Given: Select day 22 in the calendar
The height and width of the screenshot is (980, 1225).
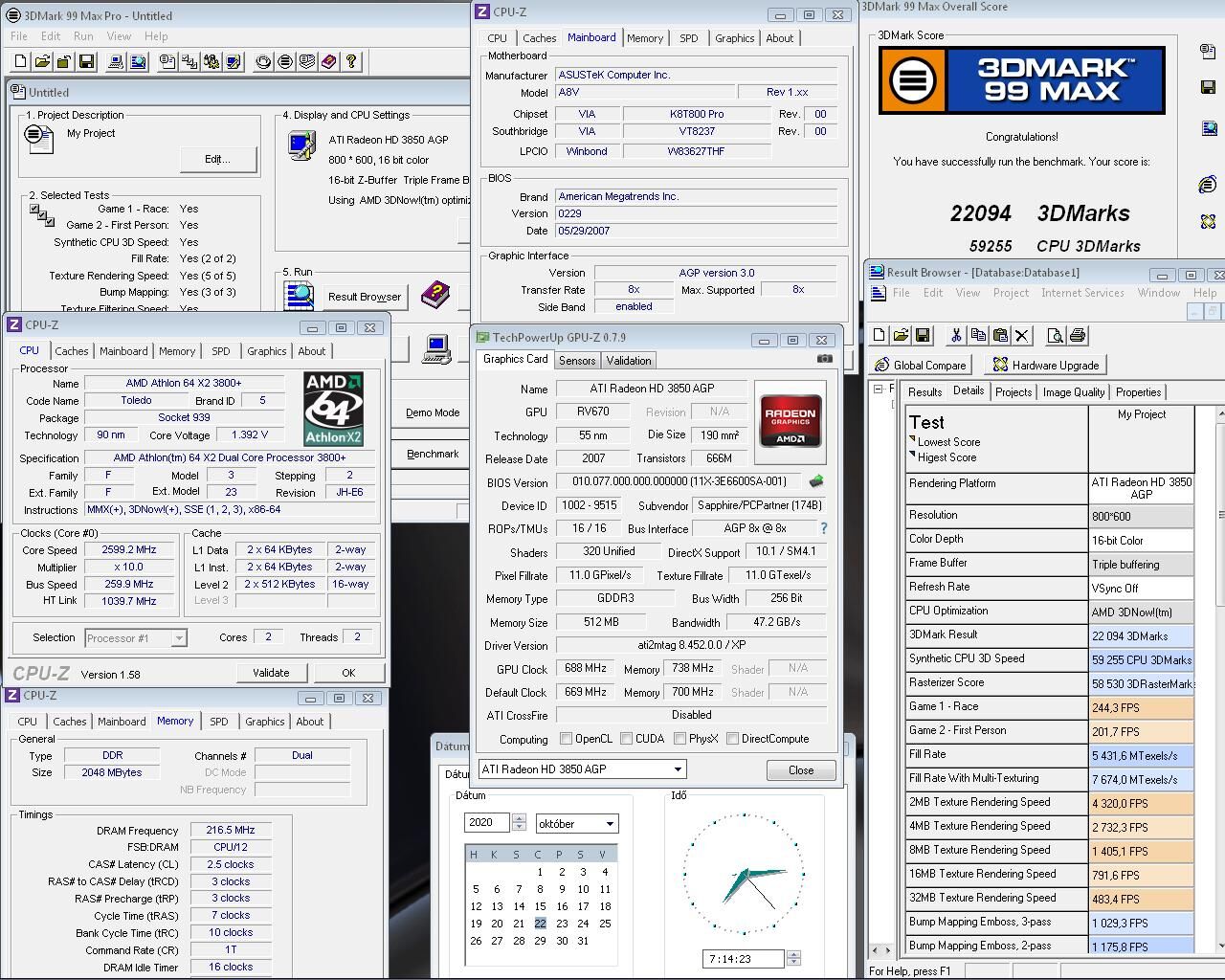Looking at the screenshot, I should click(540, 924).
